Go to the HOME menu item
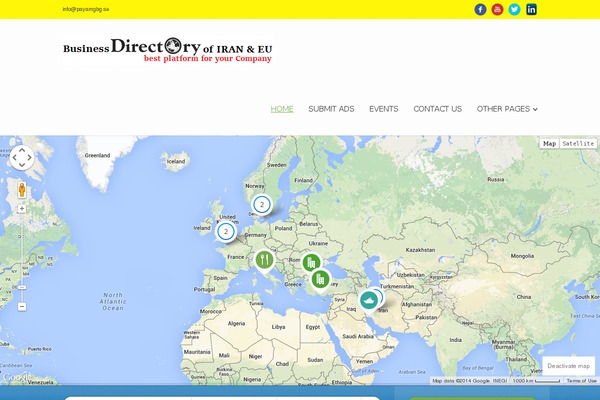This screenshot has width=600, height=400. tap(282, 109)
